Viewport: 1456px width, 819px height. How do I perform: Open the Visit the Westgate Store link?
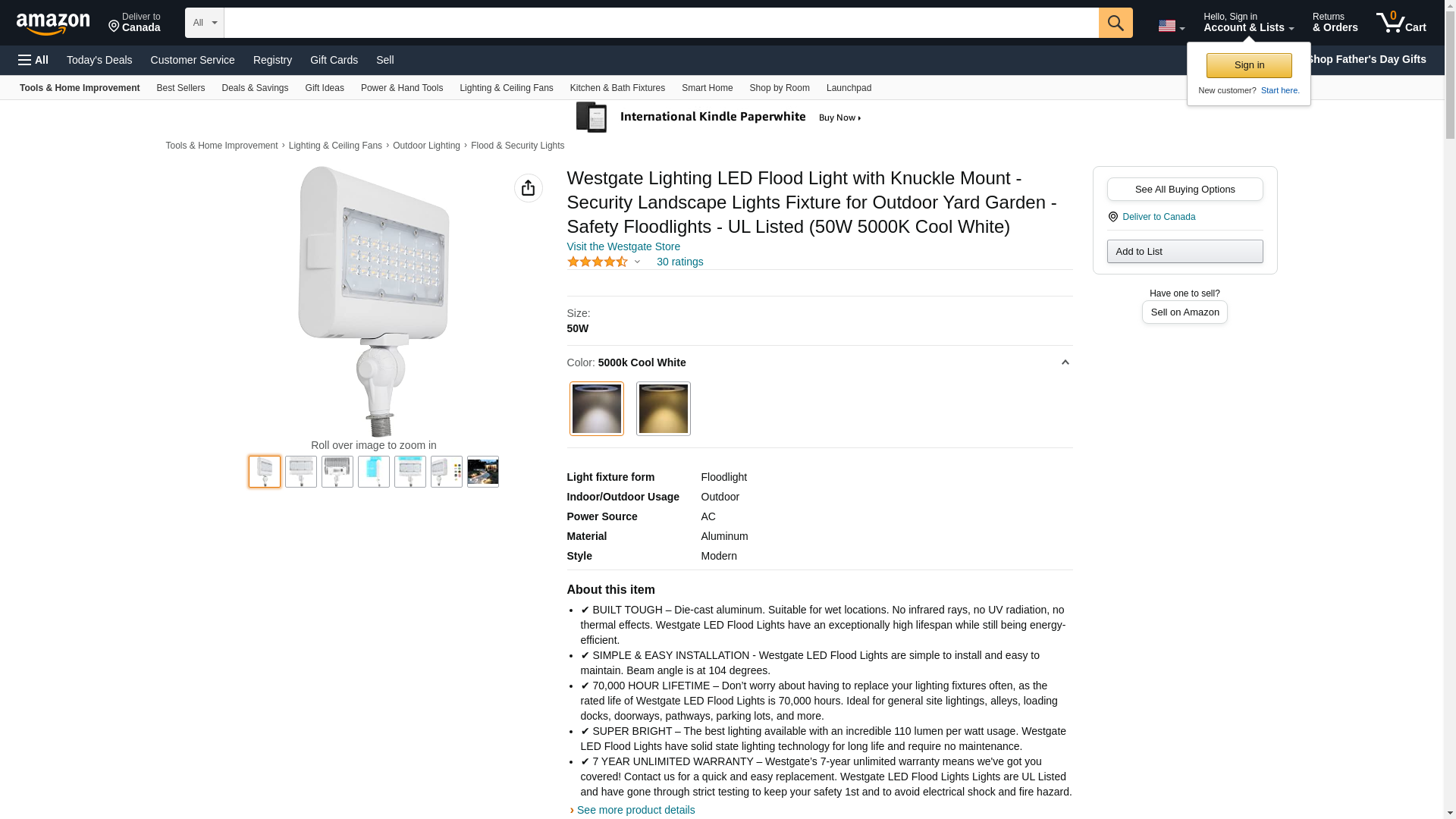coord(623,246)
